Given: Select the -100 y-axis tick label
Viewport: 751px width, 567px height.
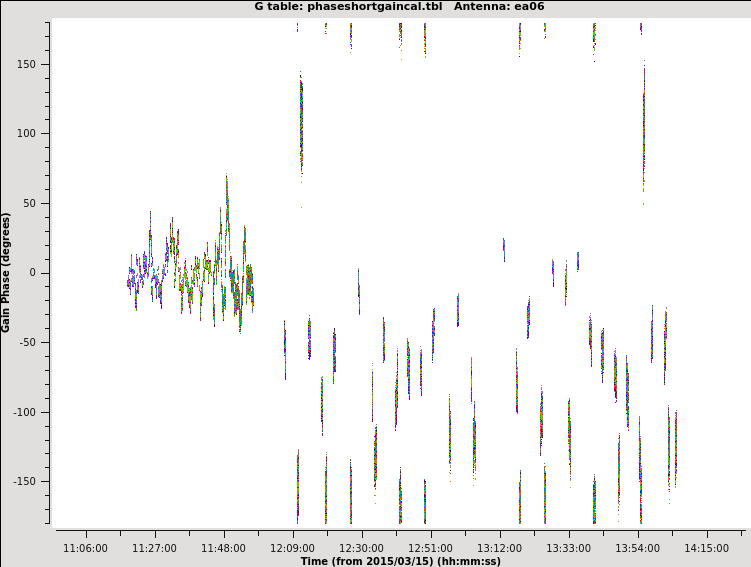Looking at the screenshot, I should [x=36, y=412].
